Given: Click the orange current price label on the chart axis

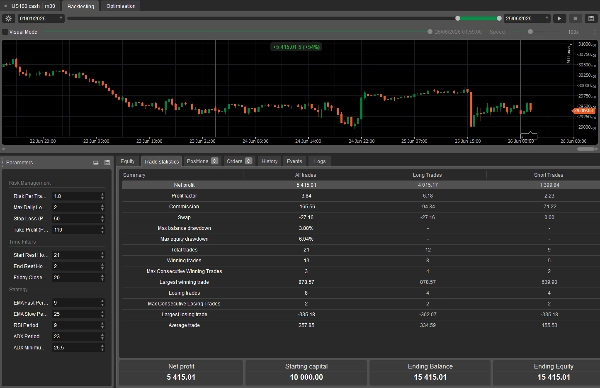Looking at the screenshot, I should (x=584, y=111).
